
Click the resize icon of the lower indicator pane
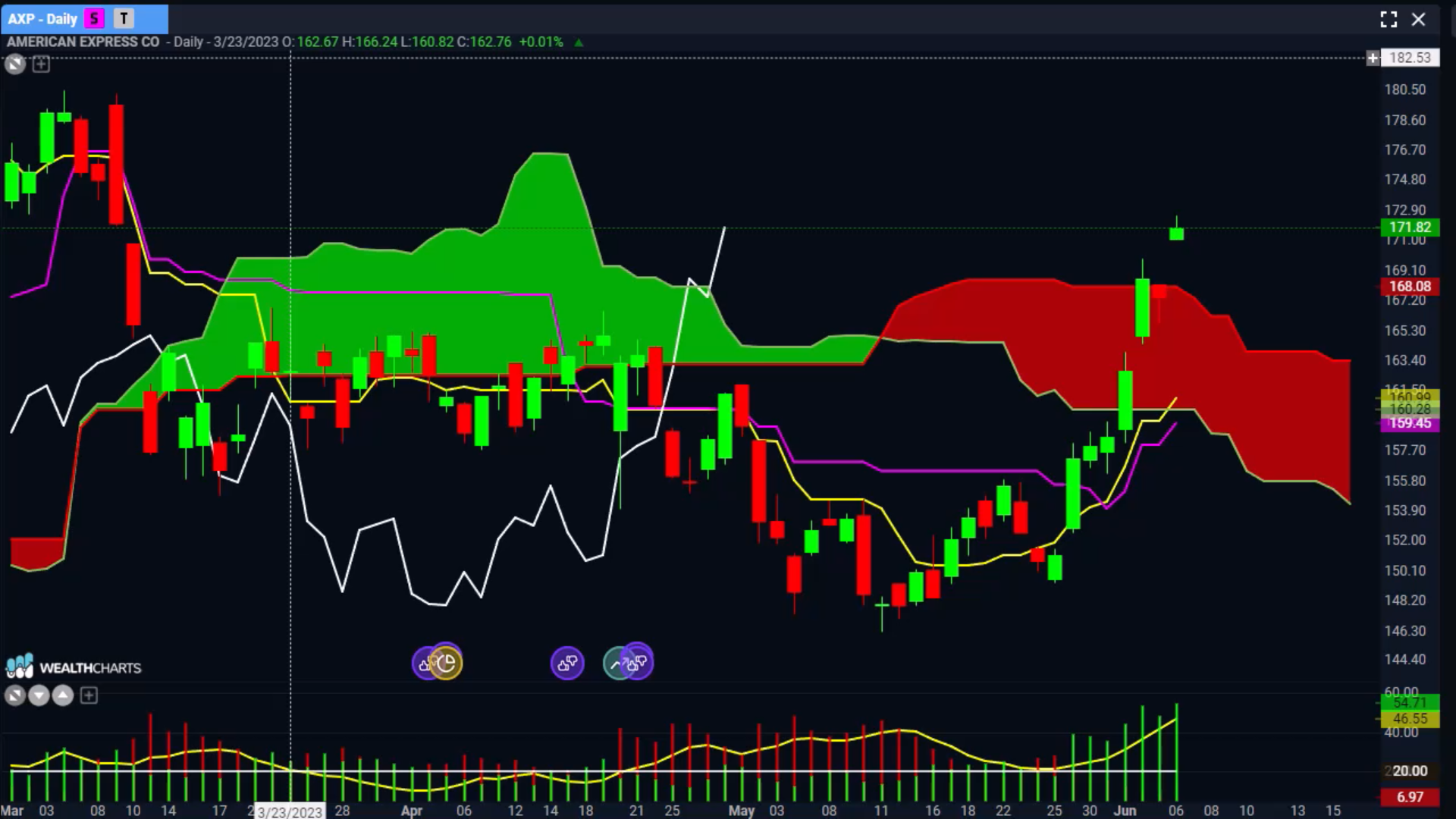click(14, 695)
